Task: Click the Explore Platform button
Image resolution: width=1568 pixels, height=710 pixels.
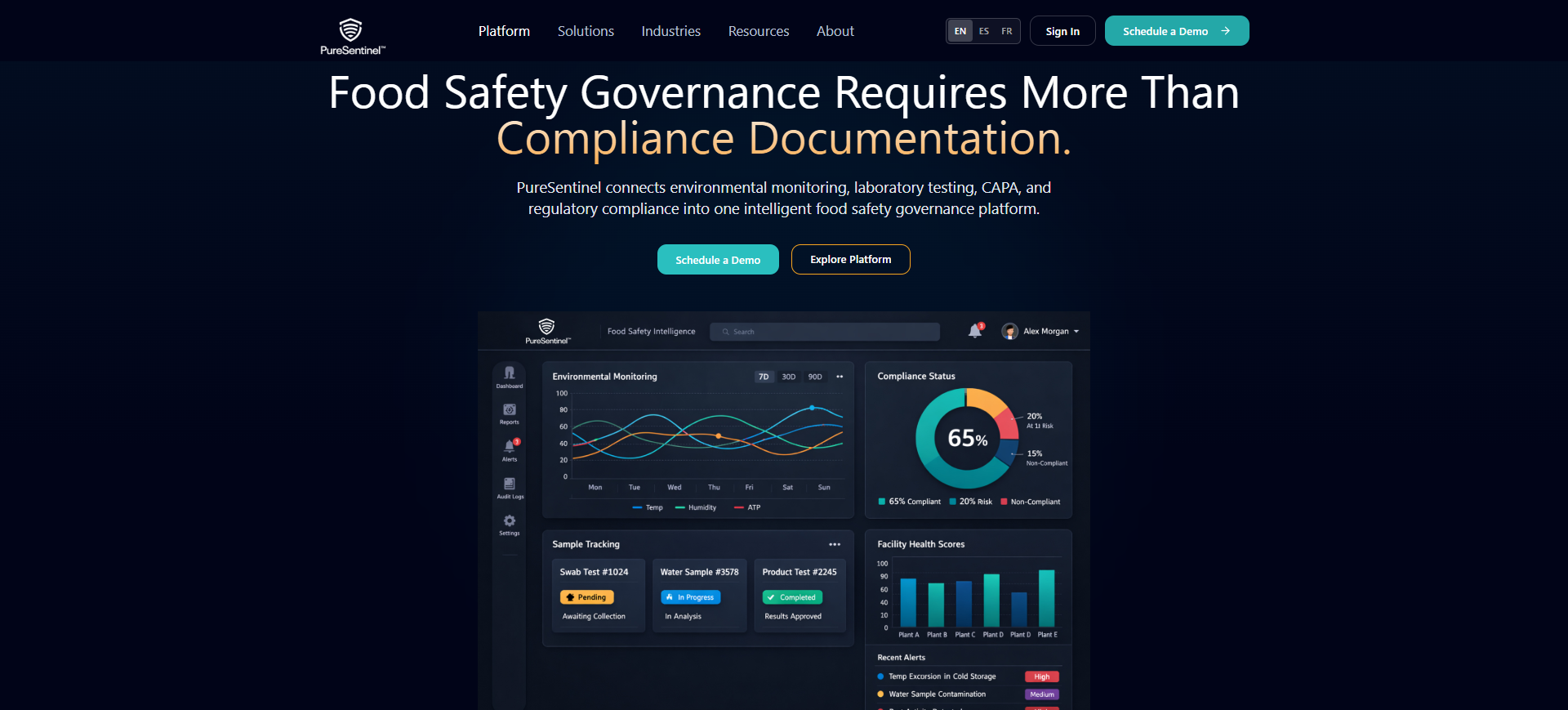Action: click(851, 259)
